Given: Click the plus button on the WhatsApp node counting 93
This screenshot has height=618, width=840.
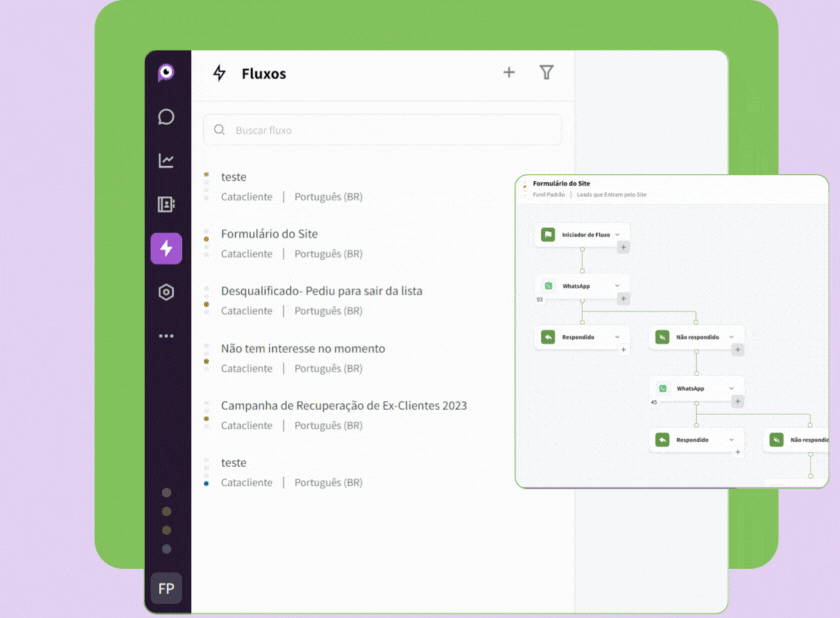Looking at the screenshot, I should coord(623,299).
